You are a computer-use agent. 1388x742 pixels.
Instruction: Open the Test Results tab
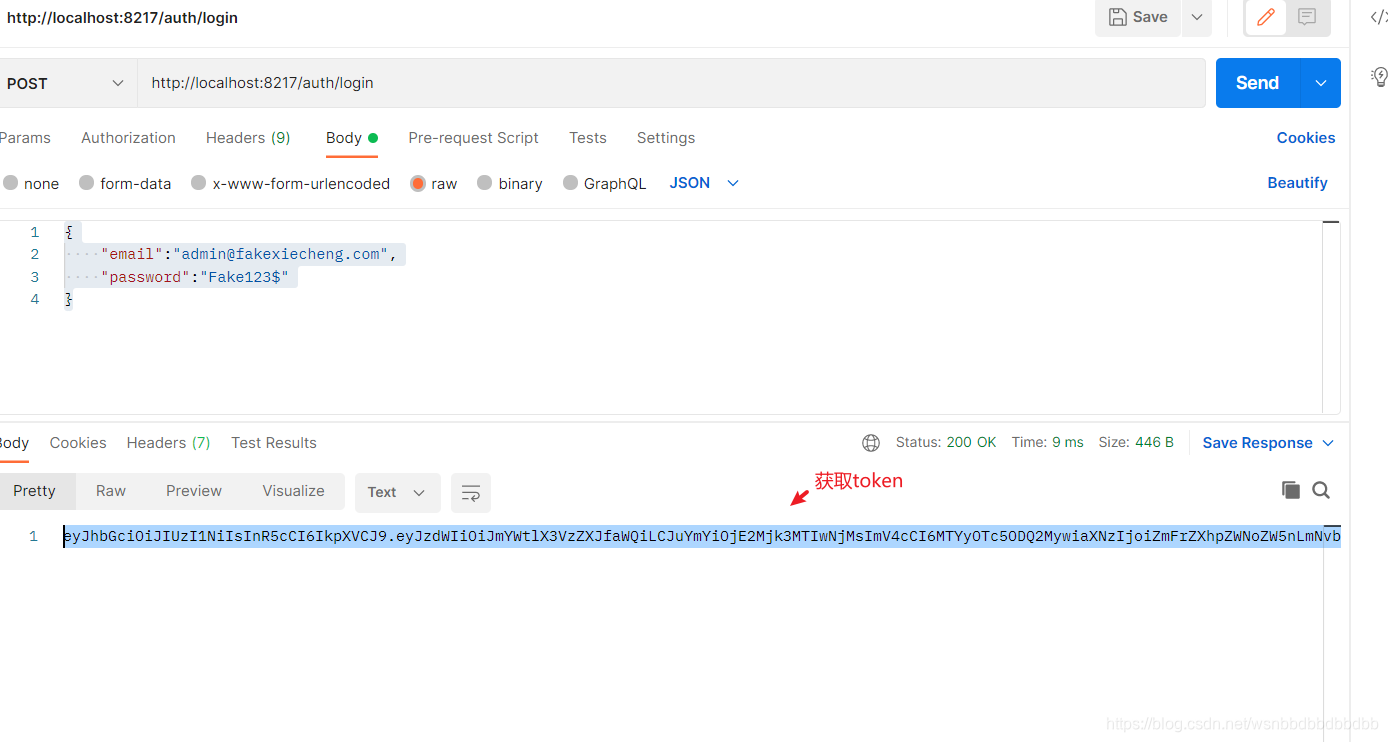pos(274,443)
